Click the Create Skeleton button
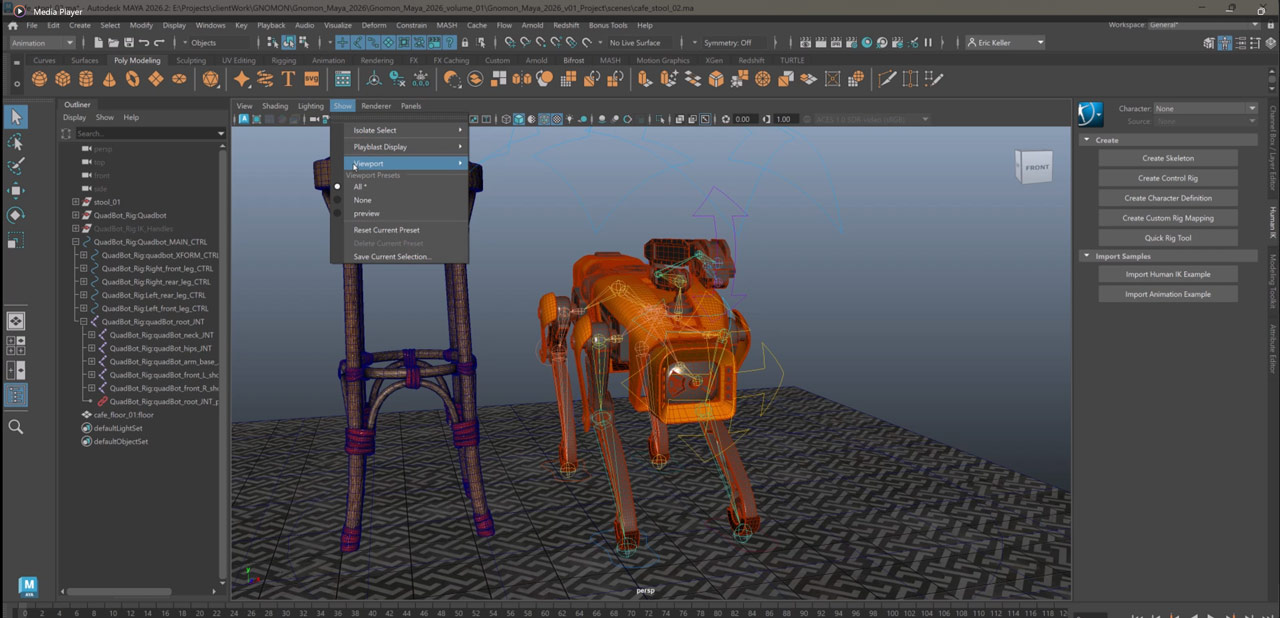The height and width of the screenshot is (618, 1280). pyautogui.click(x=1167, y=158)
